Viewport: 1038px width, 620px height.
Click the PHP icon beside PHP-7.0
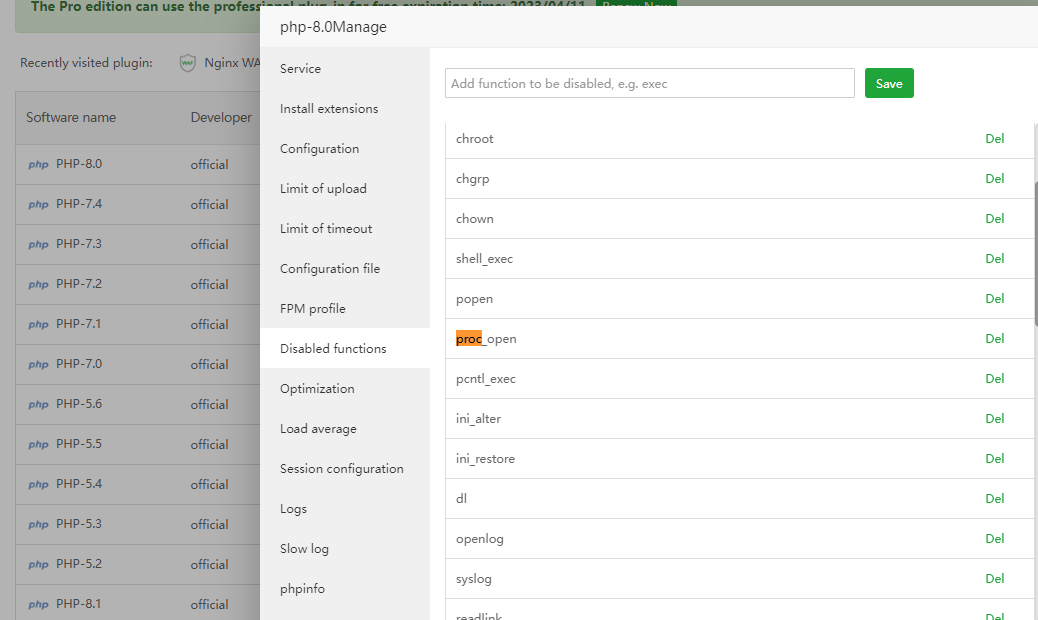tap(38, 365)
